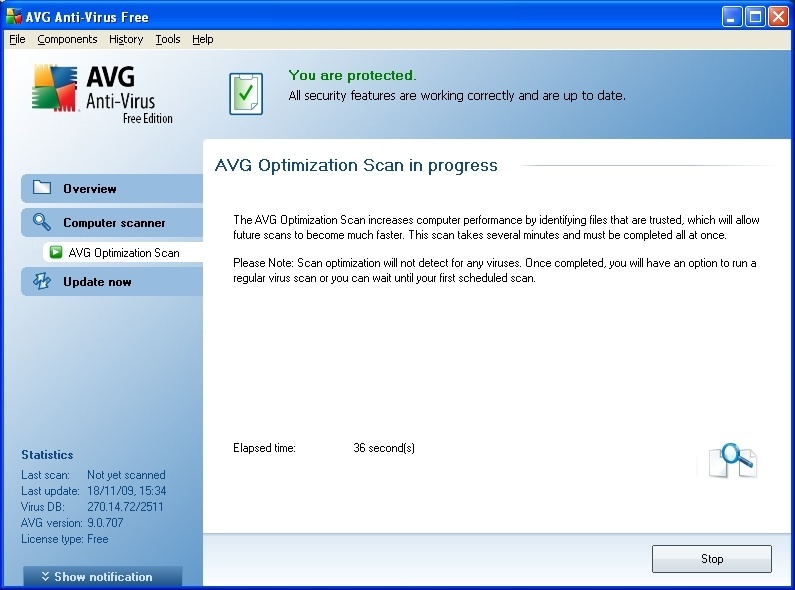Click the AVG logo in the sidebar
This screenshot has height=590, width=795.
coord(102,94)
